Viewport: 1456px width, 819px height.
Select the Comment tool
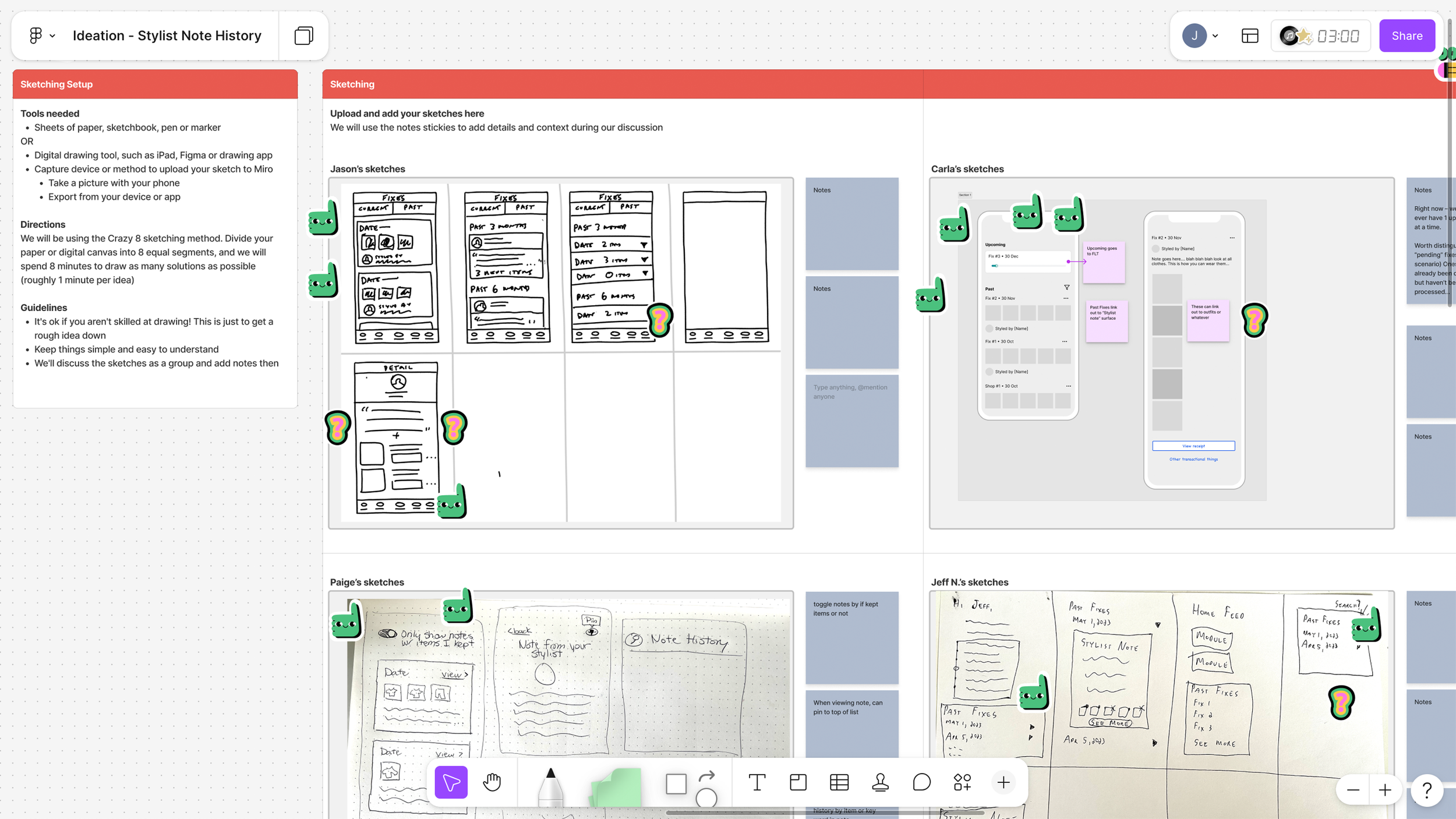coord(921,782)
